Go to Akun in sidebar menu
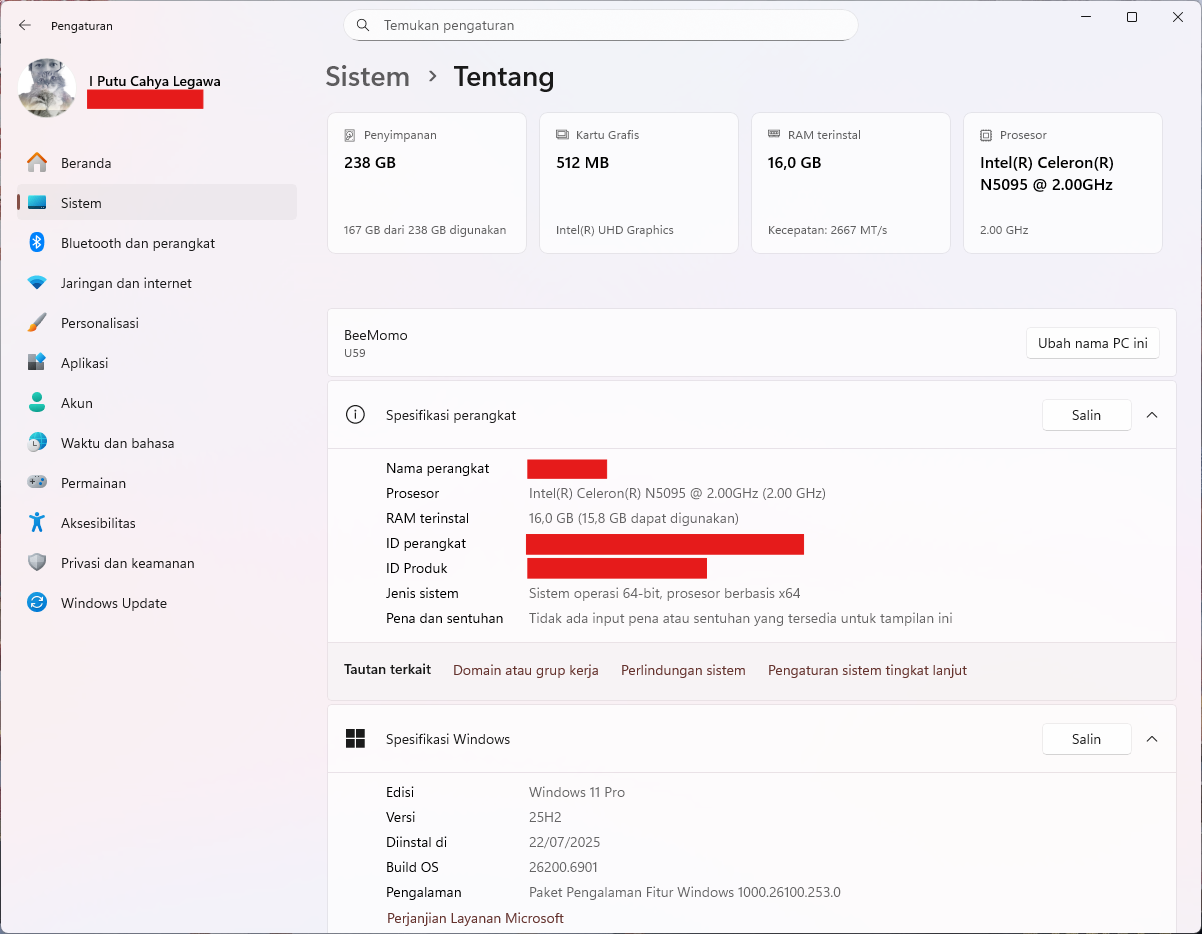The image size is (1202, 934). point(77,403)
